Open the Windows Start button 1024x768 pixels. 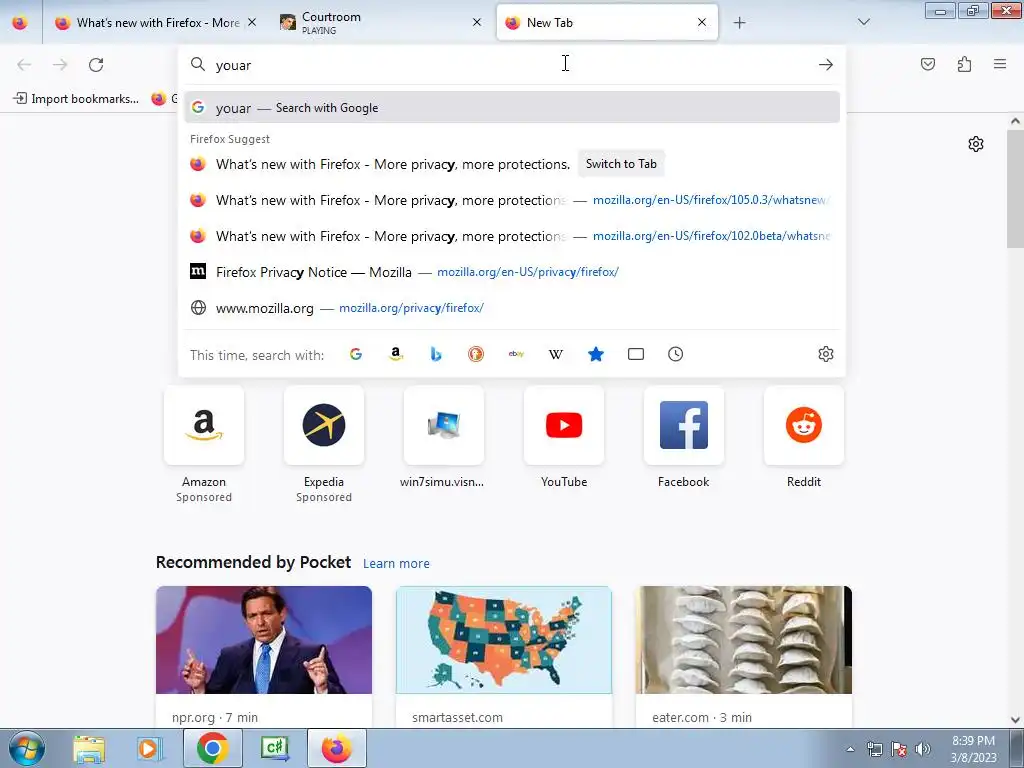click(x=27, y=748)
